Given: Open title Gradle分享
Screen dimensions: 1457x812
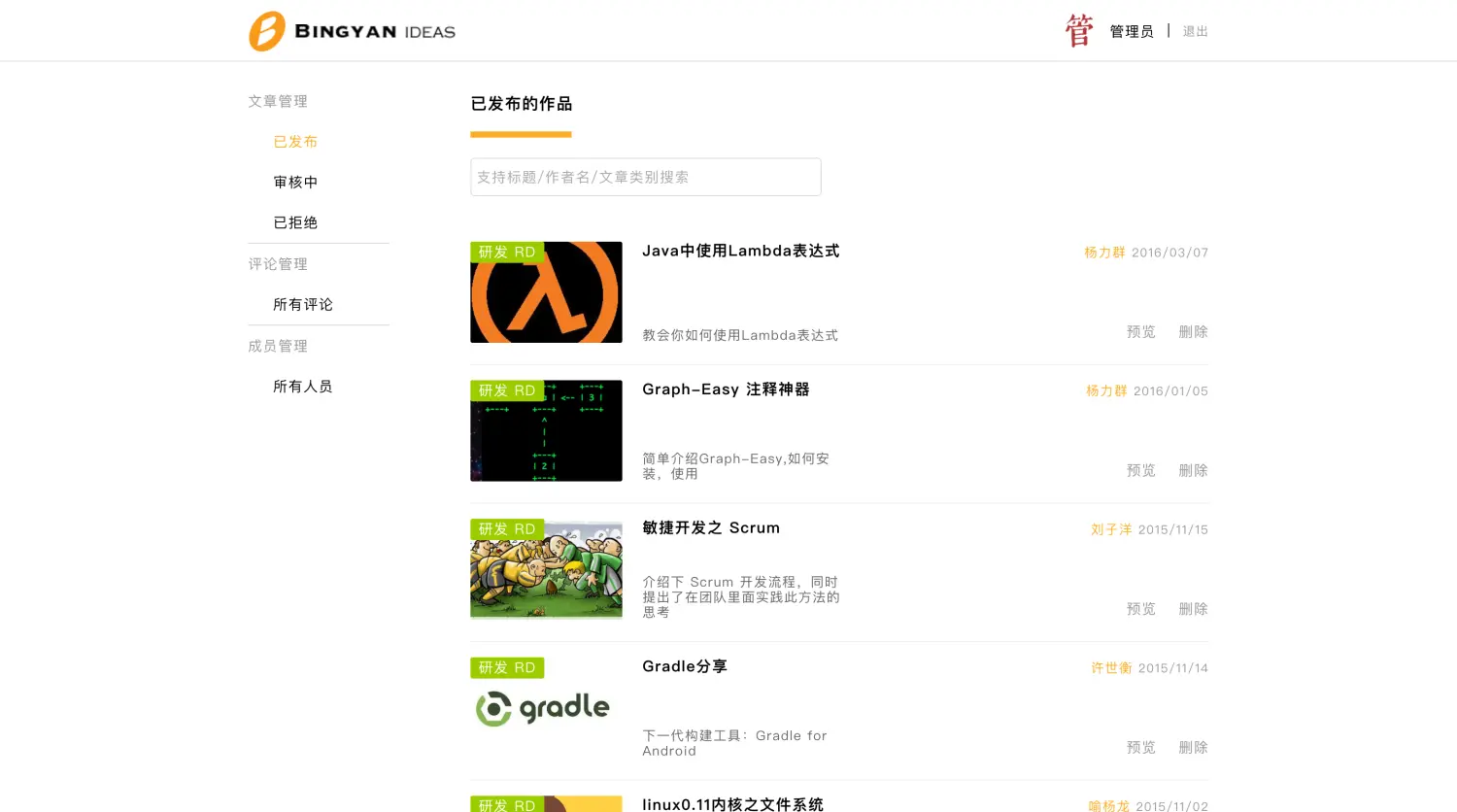Looking at the screenshot, I should (685, 666).
